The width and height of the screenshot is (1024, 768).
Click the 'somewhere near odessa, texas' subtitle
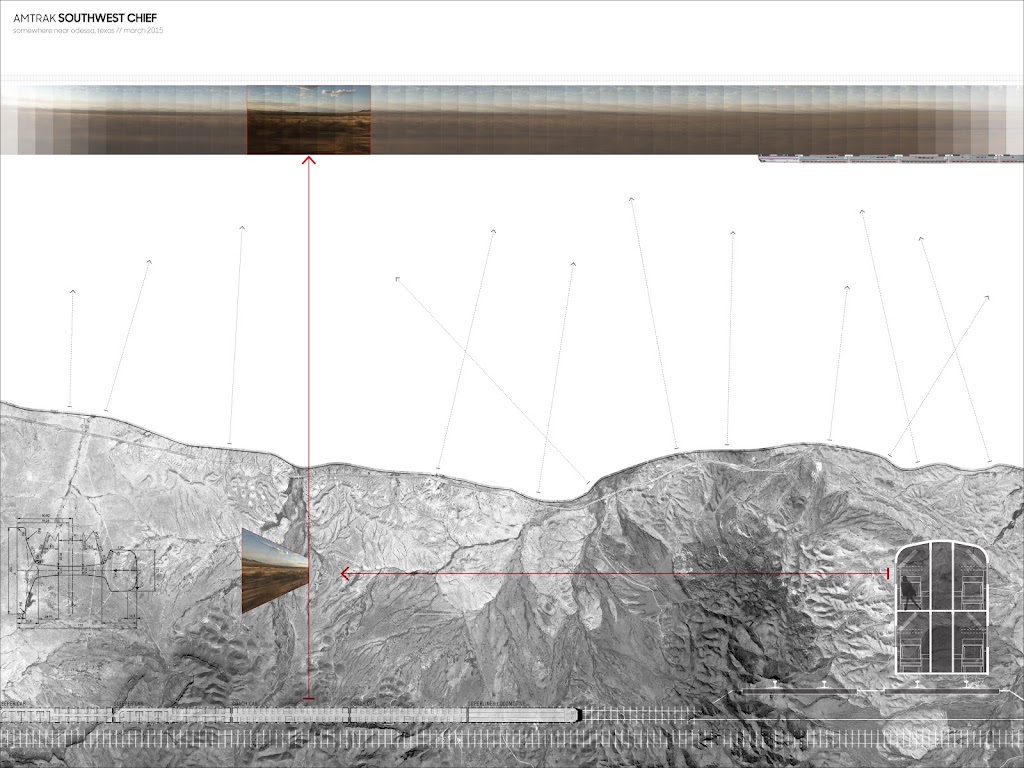(x=88, y=32)
